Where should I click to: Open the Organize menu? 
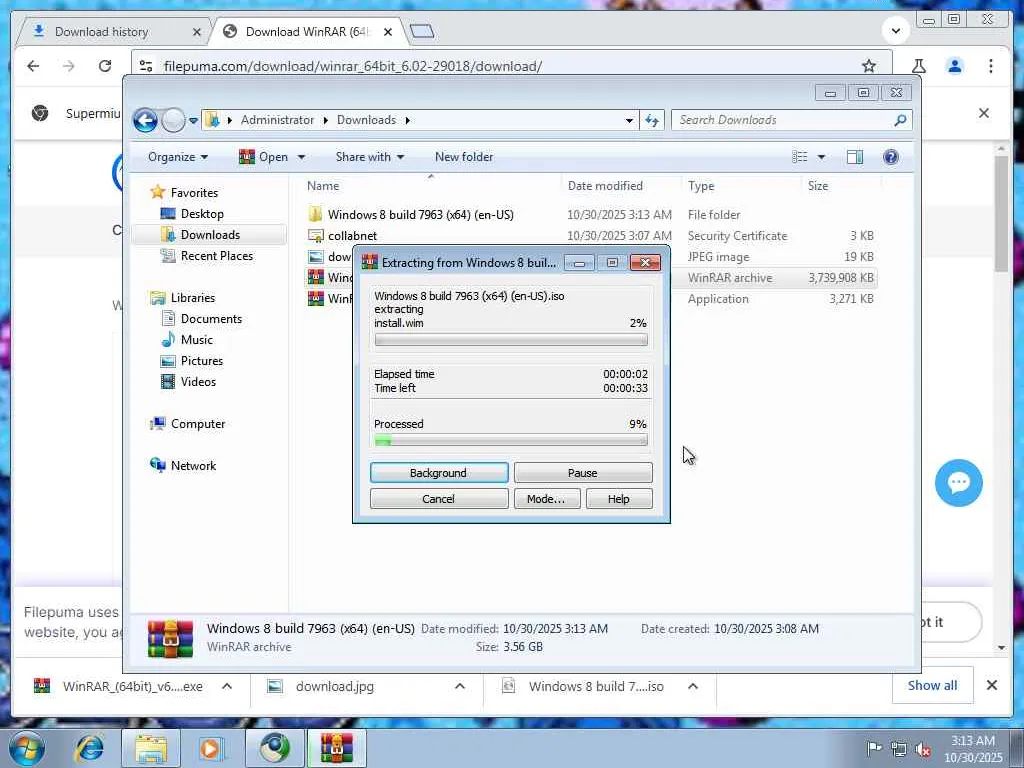(x=178, y=157)
